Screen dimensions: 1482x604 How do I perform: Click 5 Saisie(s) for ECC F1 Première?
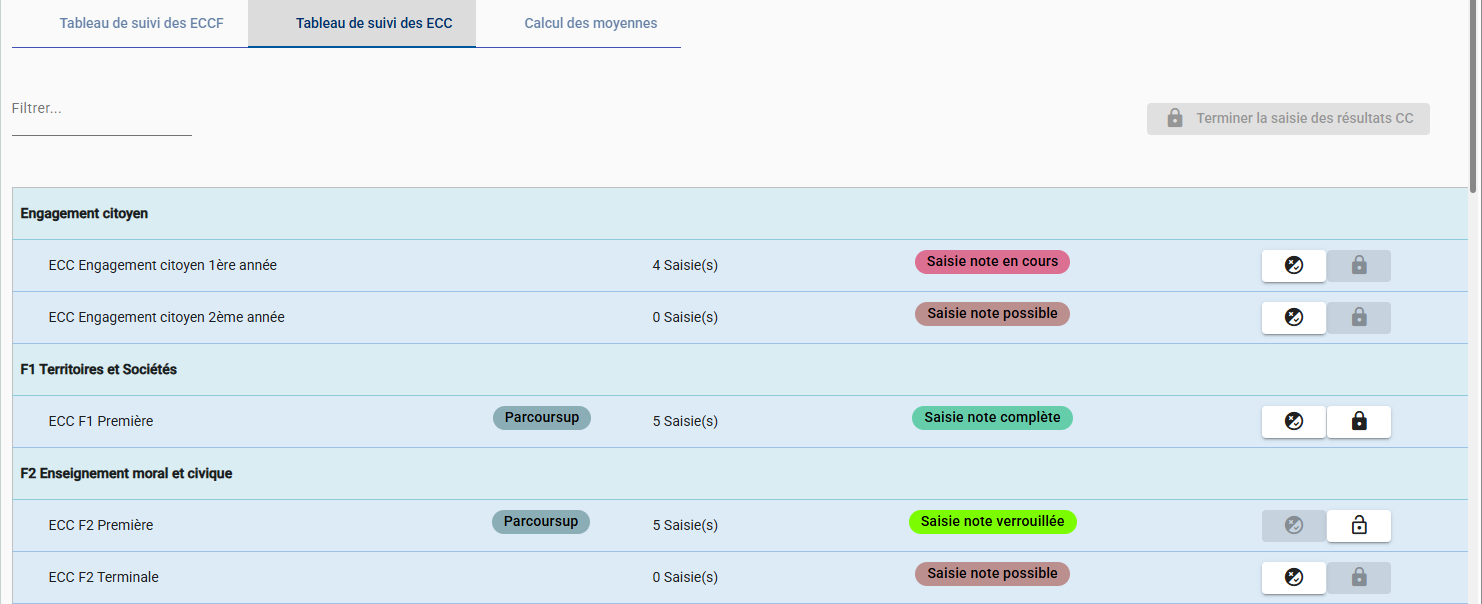[685, 422]
